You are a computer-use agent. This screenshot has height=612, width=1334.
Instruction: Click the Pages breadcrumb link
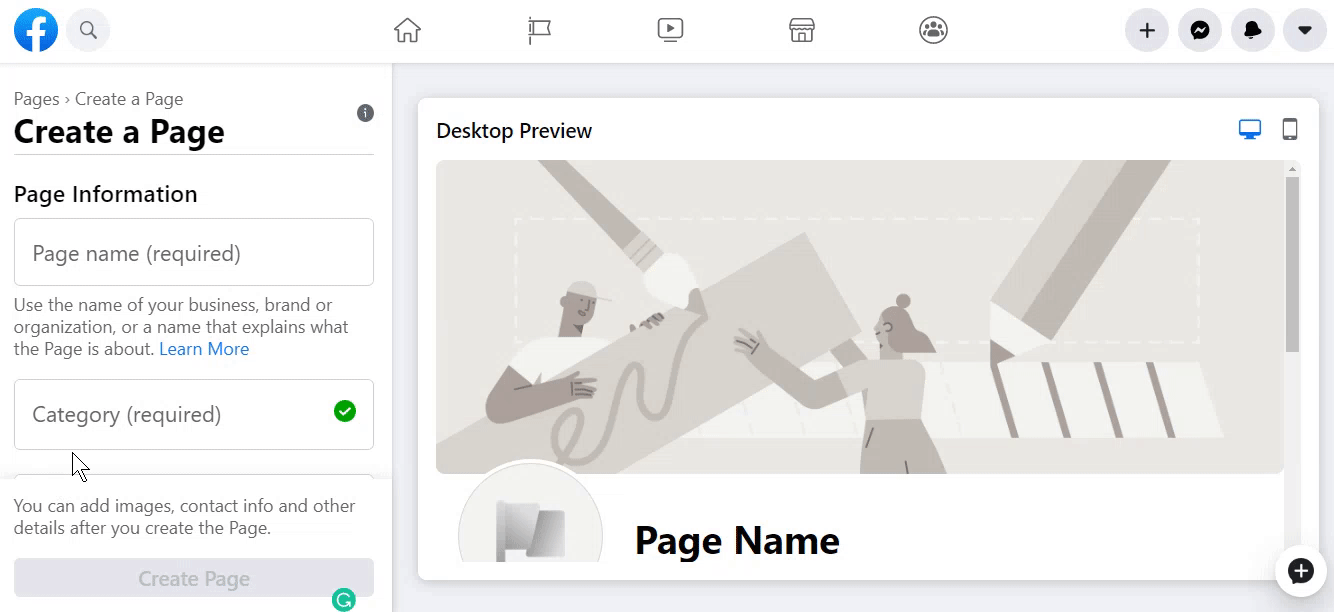tap(36, 99)
